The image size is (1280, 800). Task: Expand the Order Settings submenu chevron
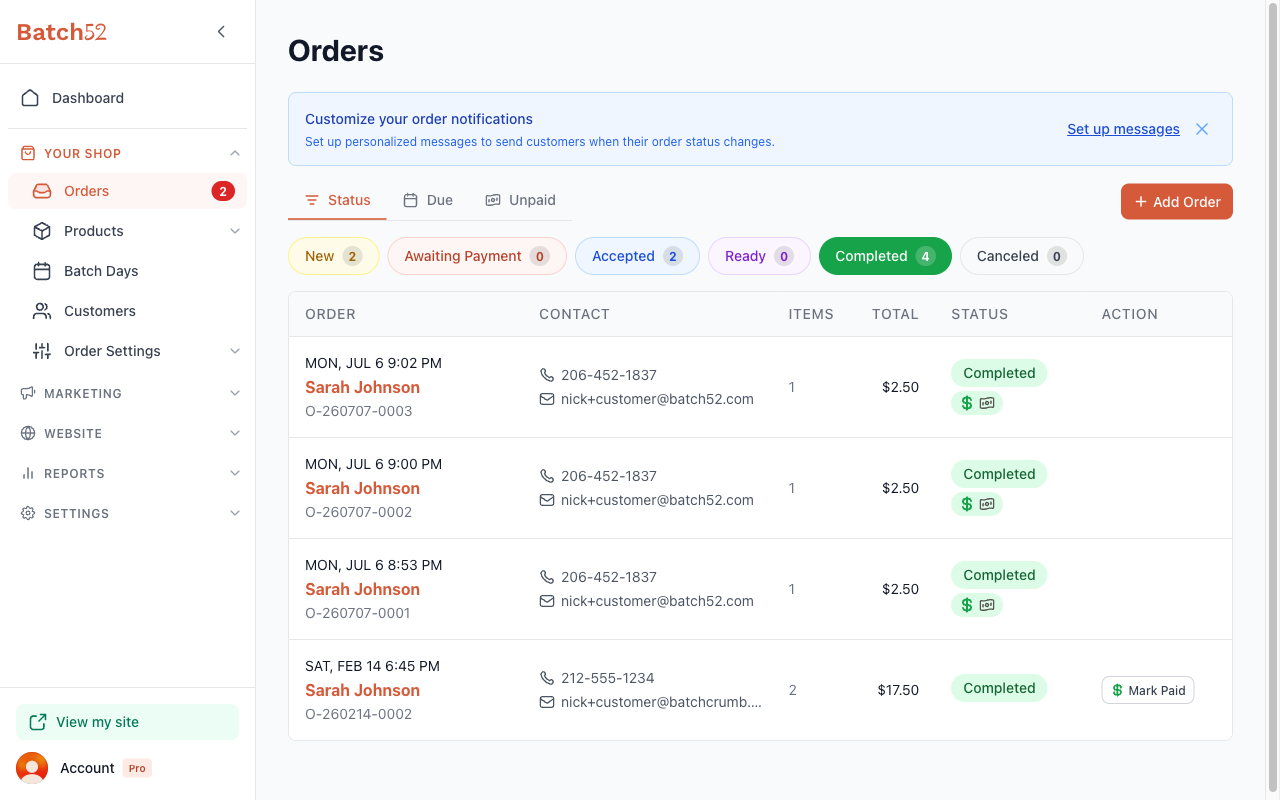coord(235,351)
